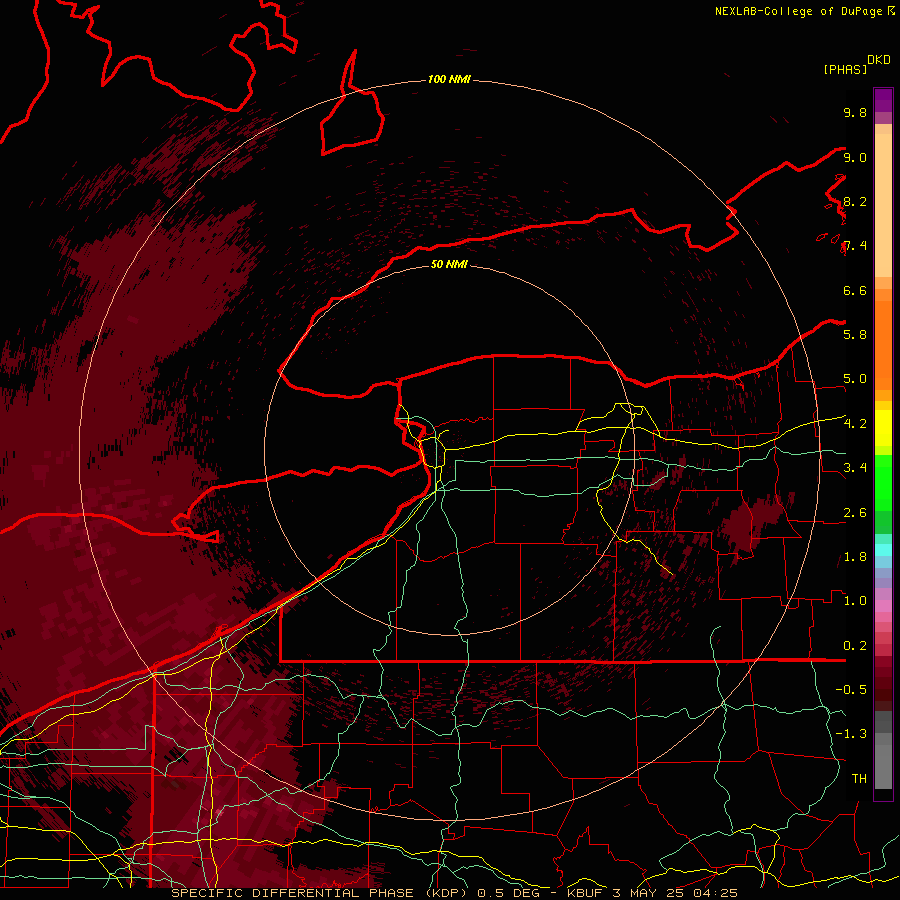Click the 1.8 color scale value
Viewport: 900px width, 900px height.
(x=855, y=556)
